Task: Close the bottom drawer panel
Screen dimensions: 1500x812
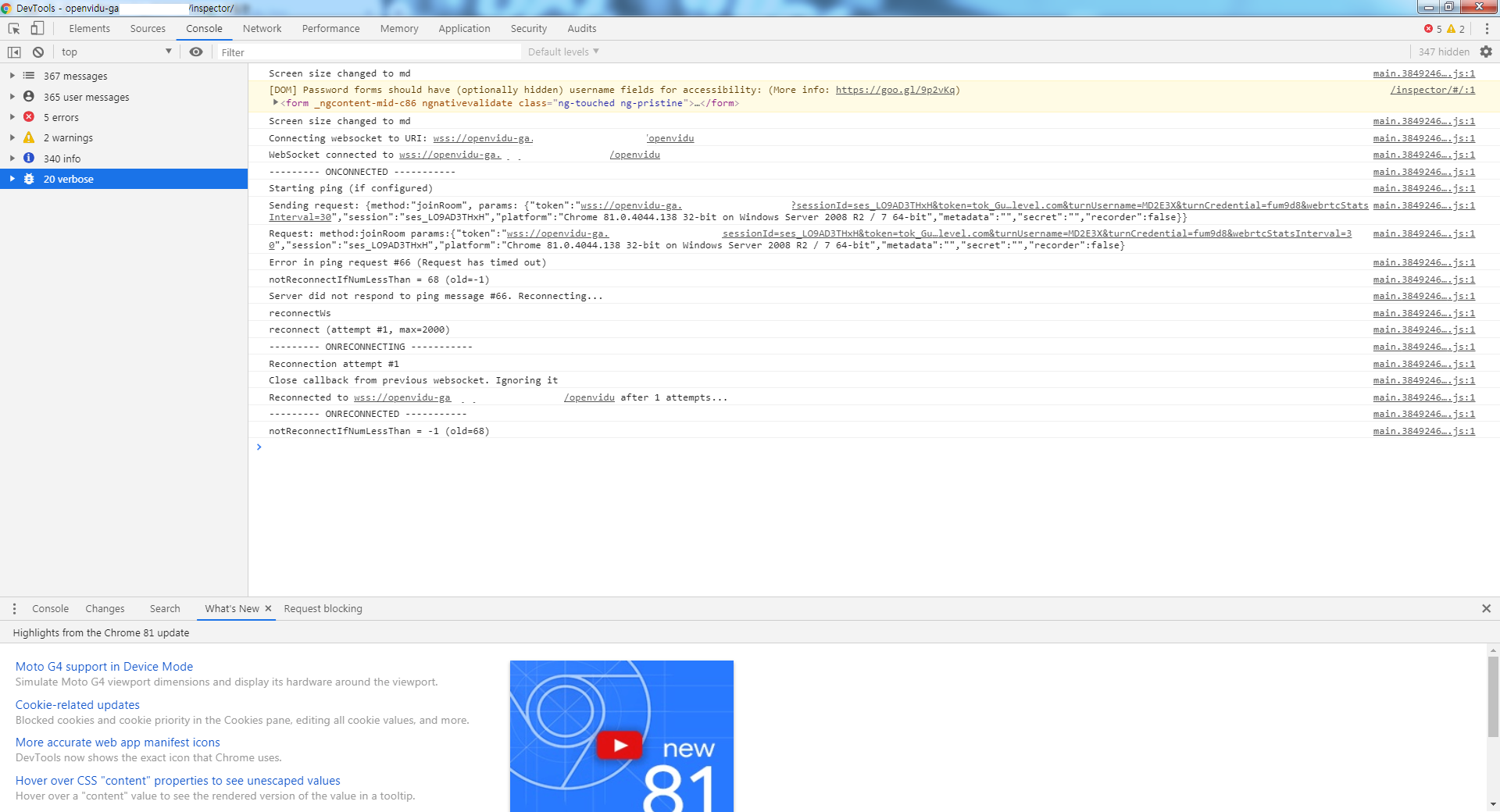Action: coord(1486,608)
